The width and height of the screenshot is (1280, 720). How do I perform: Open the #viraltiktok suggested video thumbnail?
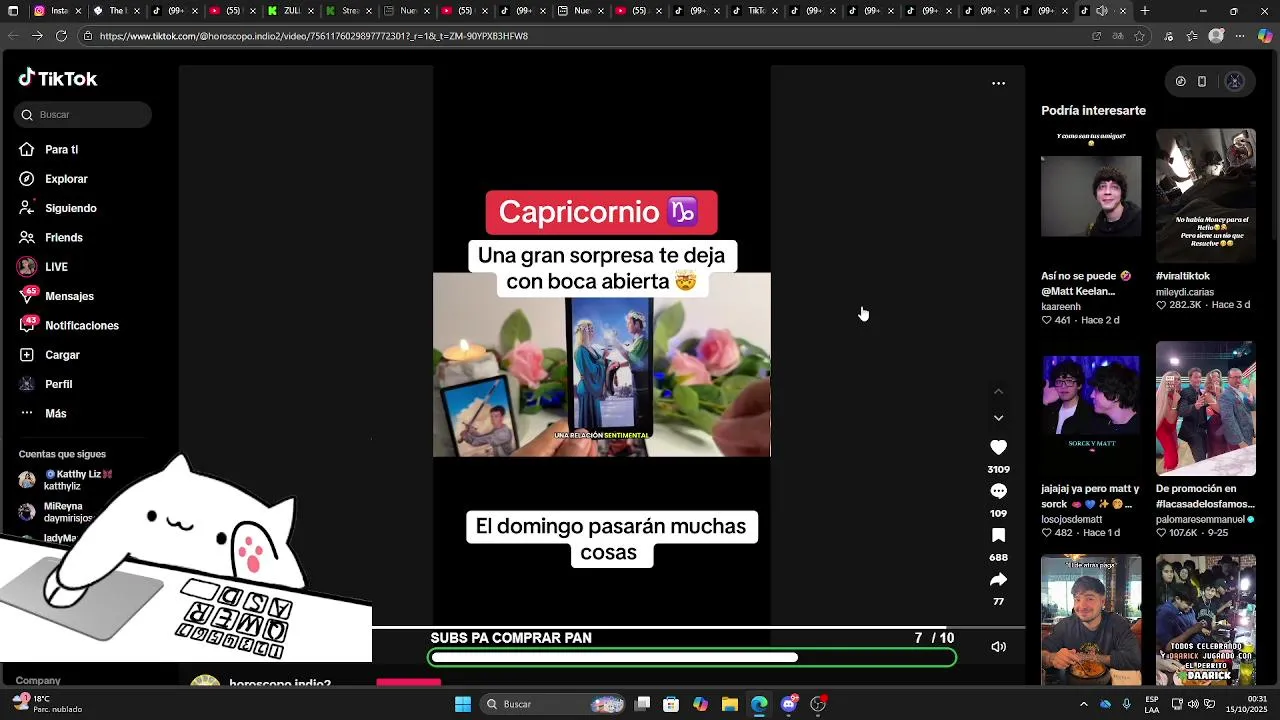tap(1206, 196)
